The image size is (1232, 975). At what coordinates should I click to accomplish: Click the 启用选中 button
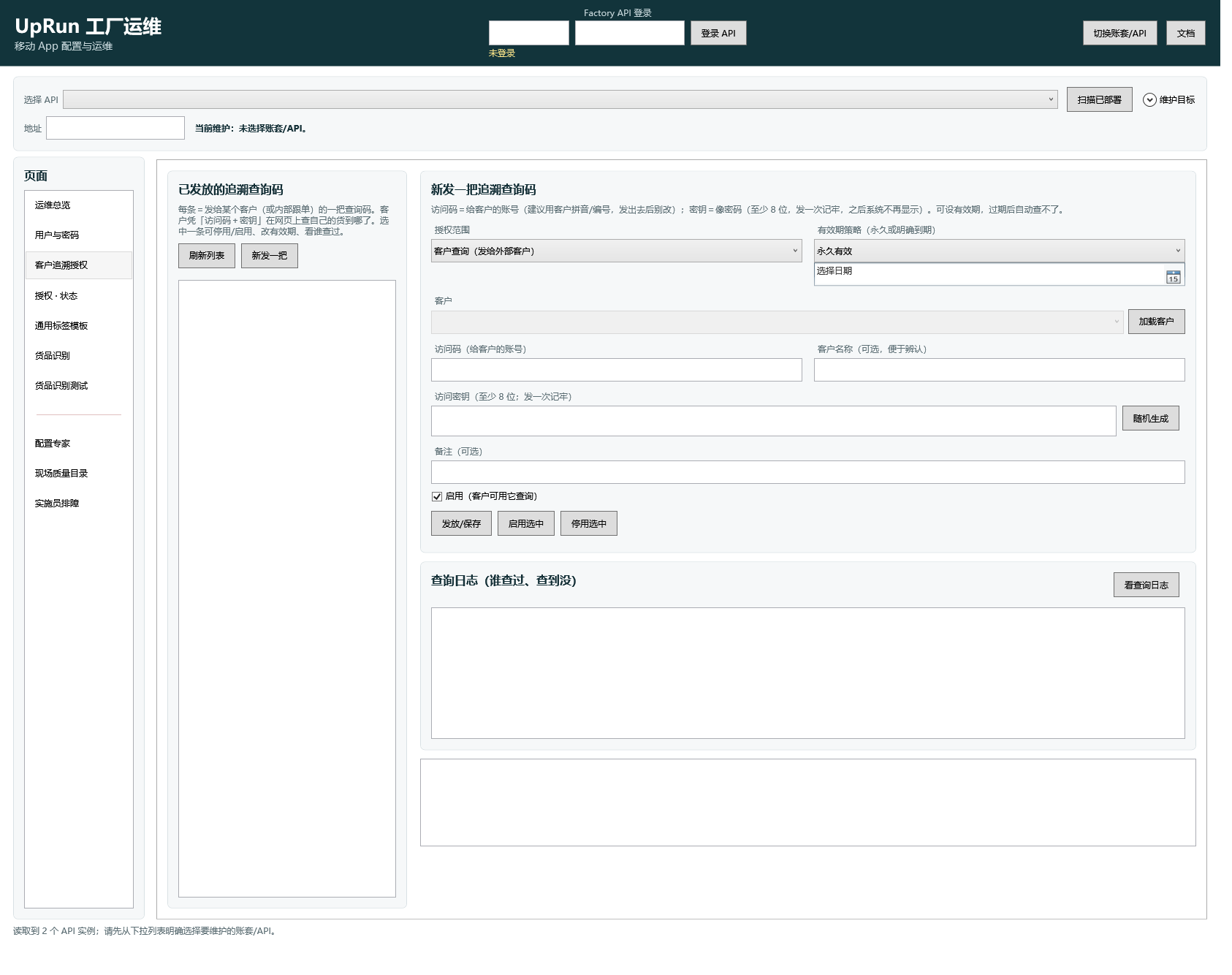[526, 523]
